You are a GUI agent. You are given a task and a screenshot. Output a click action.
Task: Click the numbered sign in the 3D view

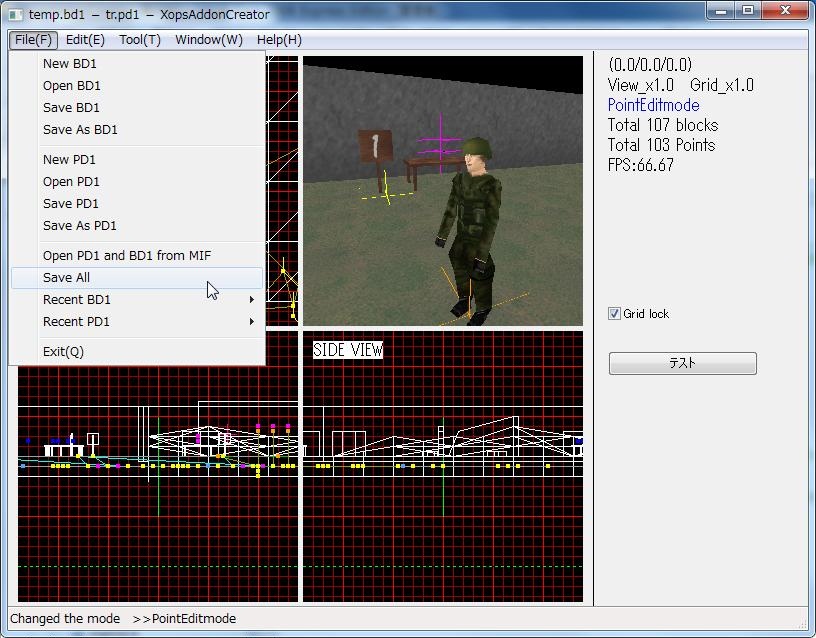[375, 147]
